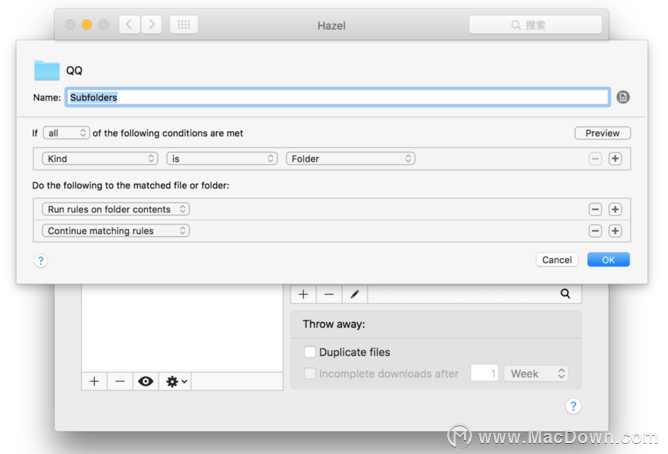Remove the 'Continue matching rules' action
668x454 pixels.
pyautogui.click(x=595, y=231)
